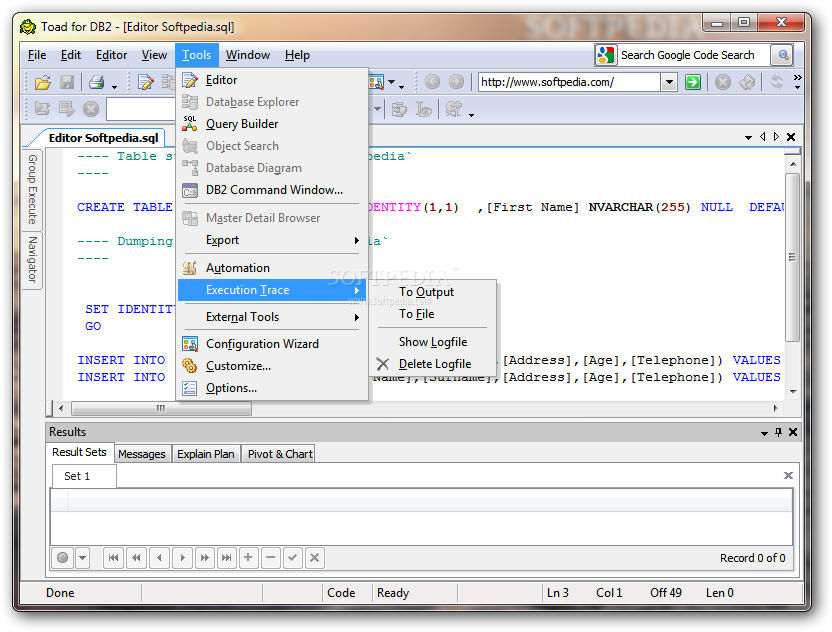This screenshot has height=632, width=832.
Task: Expand the toolbar overflow chevron at right
Action: tap(797, 82)
